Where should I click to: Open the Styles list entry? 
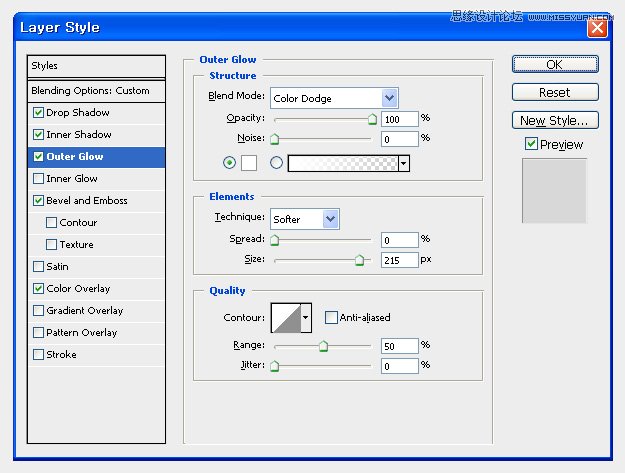[96, 66]
